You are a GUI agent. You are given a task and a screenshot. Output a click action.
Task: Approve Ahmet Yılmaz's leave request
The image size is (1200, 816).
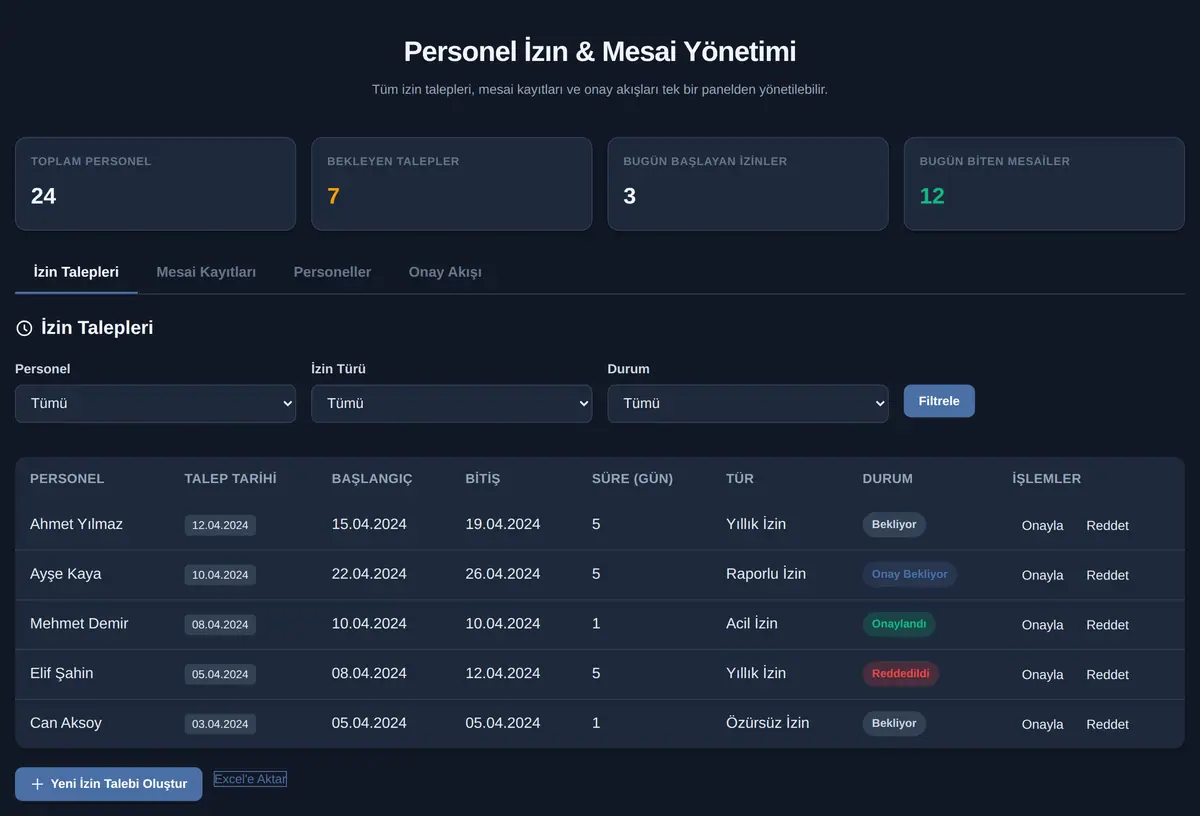point(1042,525)
